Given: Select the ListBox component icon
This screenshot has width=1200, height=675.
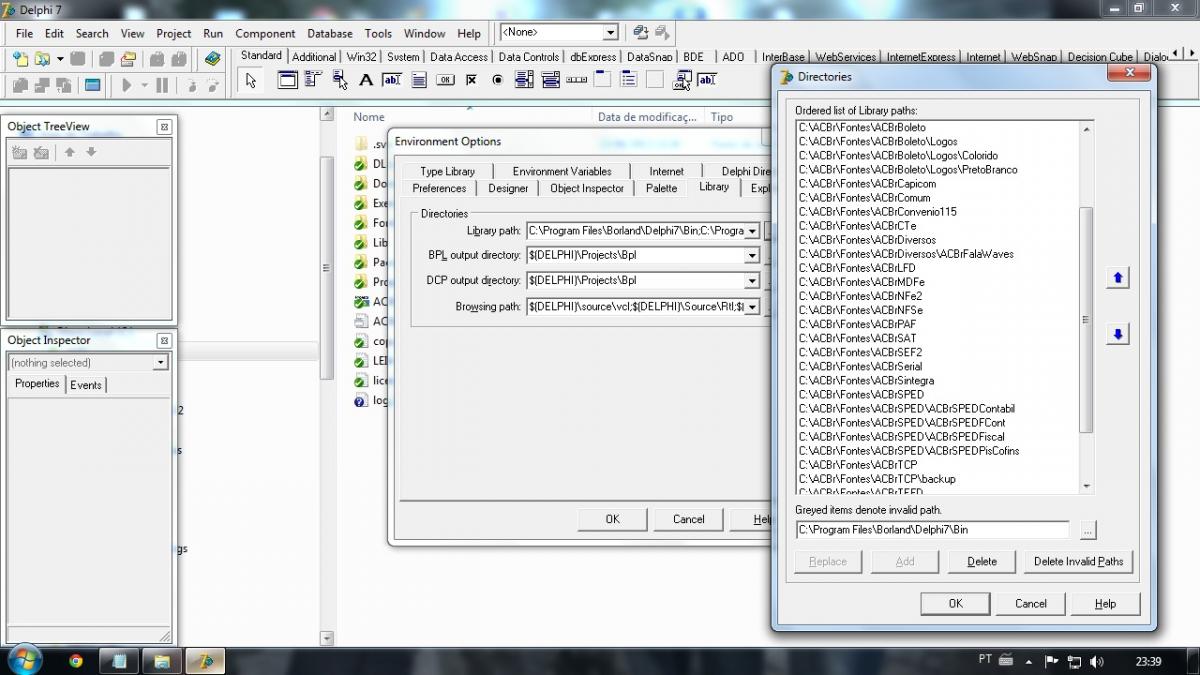Looking at the screenshot, I should (x=524, y=80).
